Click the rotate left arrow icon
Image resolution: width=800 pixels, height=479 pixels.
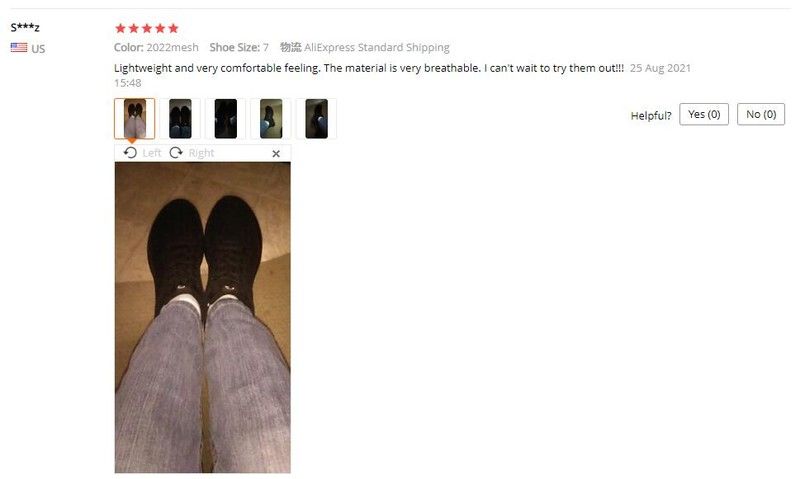click(x=130, y=153)
